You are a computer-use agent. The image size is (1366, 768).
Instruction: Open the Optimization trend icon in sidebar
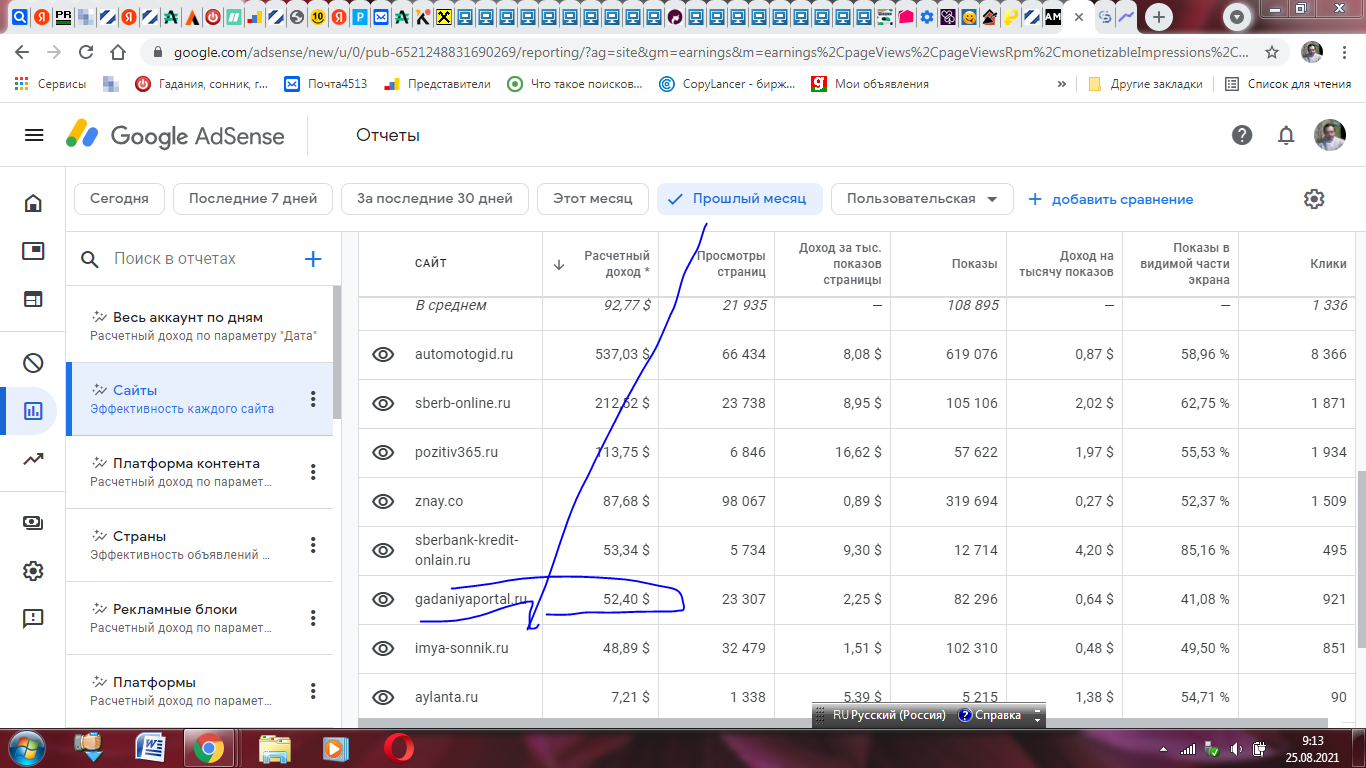pos(34,459)
